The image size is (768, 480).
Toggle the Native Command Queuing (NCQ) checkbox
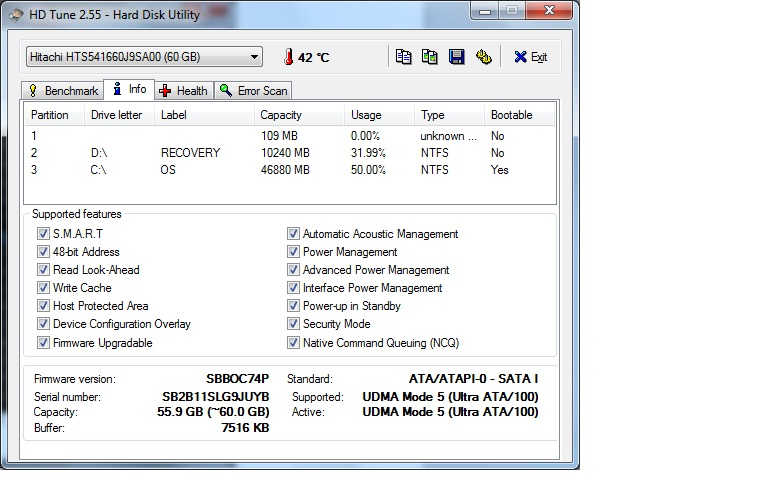[293, 342]
